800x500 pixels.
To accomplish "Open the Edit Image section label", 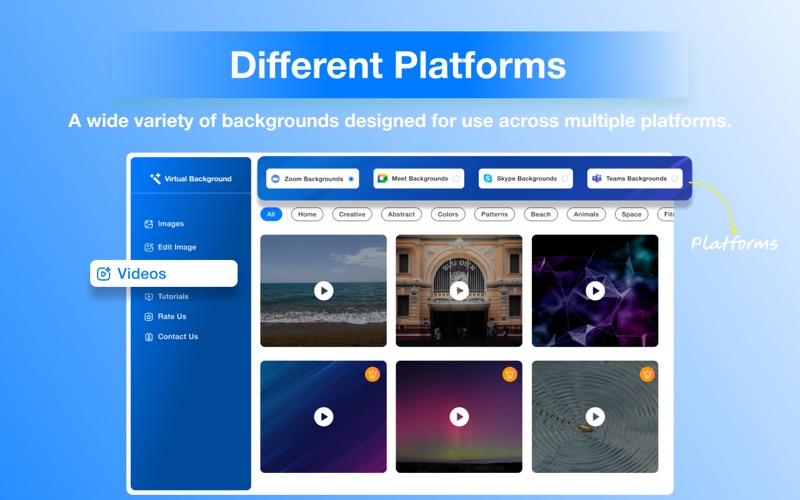I will click(177, 247).
